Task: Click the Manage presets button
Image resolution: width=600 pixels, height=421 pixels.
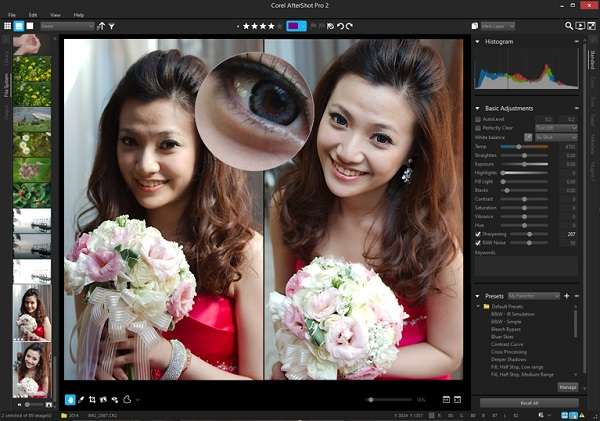Action: tap(567, 385)
